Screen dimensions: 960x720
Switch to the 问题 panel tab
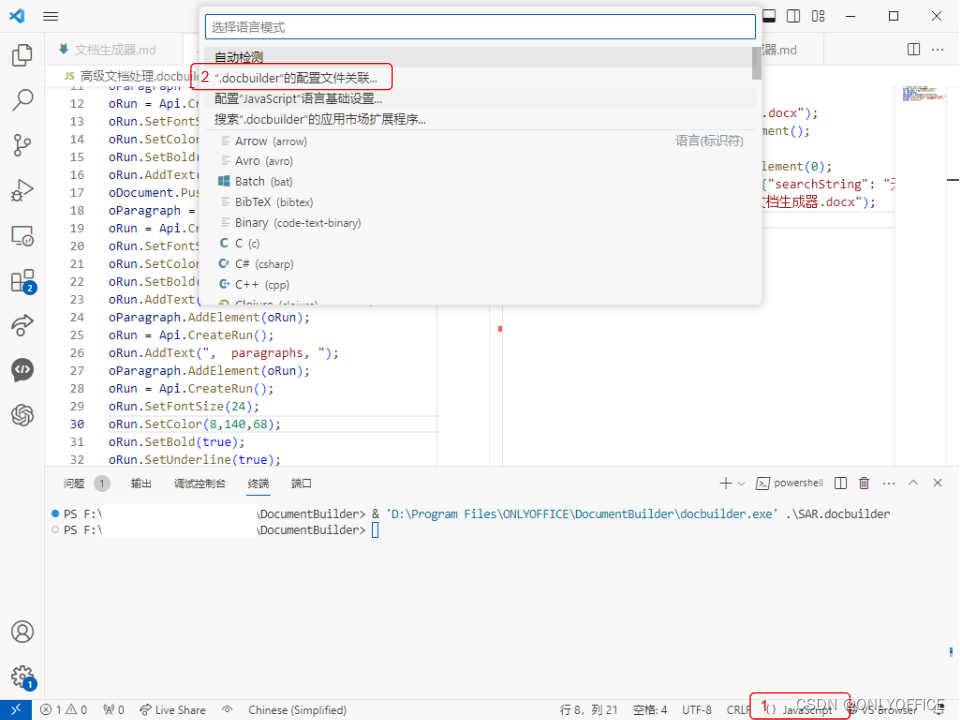[x=74, y=484]
